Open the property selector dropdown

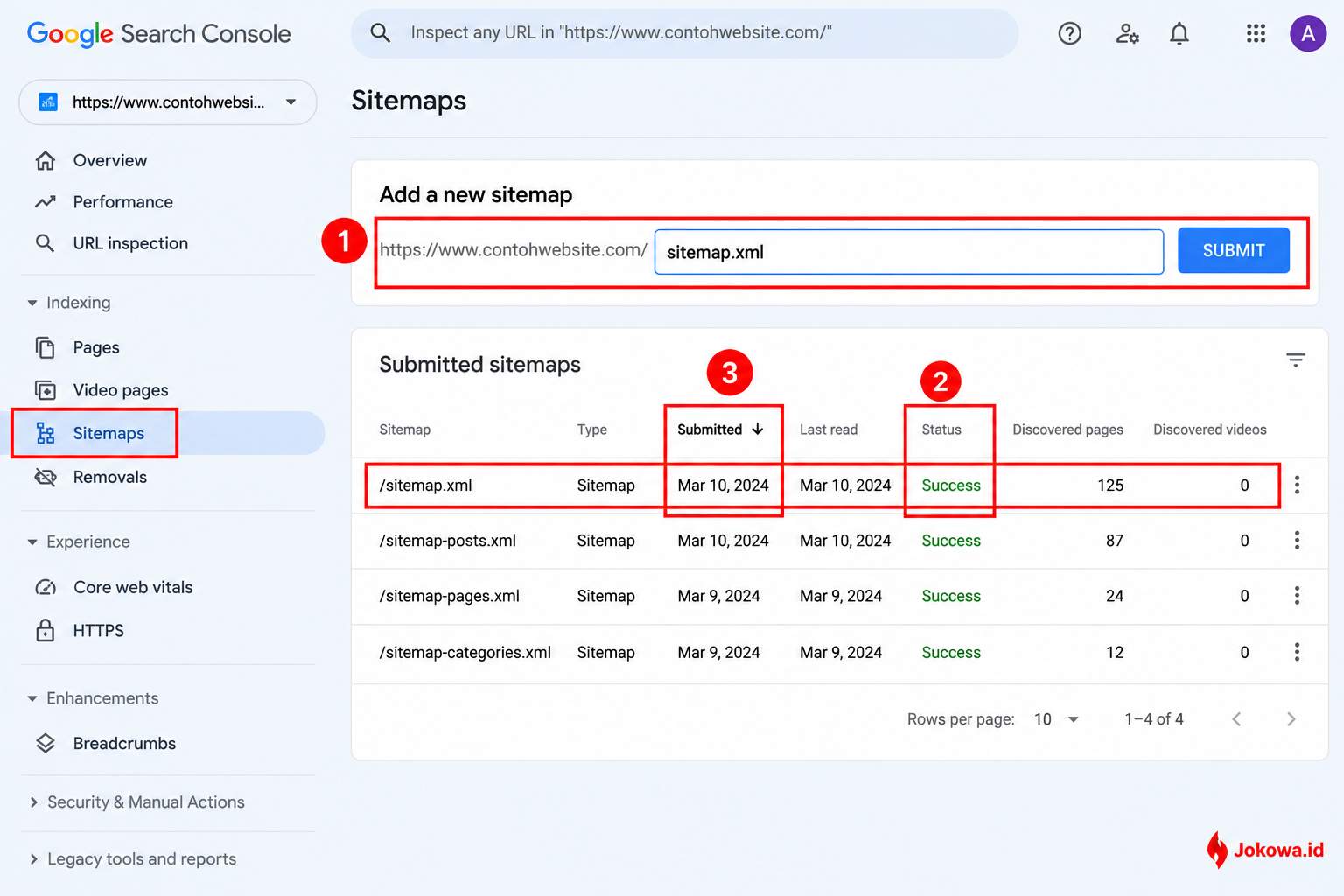(x=168, y=102)
